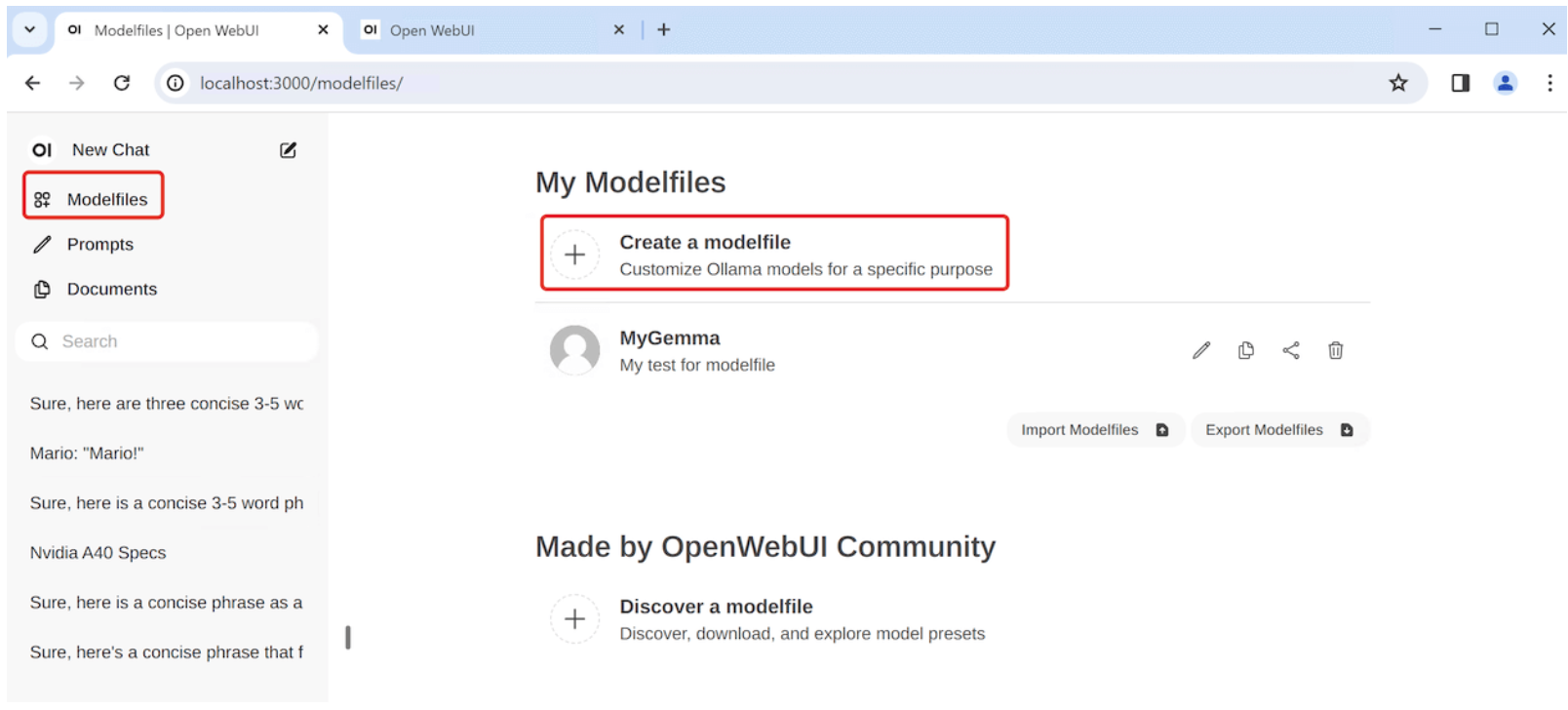The image size is (1568, 710).
Task: Open the Chrome three-dot menu
Action: tap(1549, 83)
